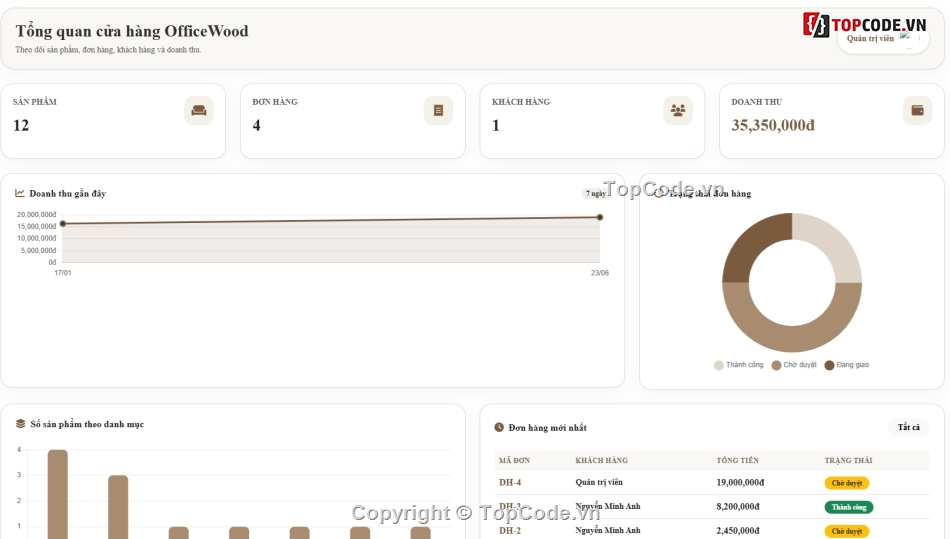This screenshot has height=539, width=950.
Task: Click the 7 ngày range badge
Action: 596,193
